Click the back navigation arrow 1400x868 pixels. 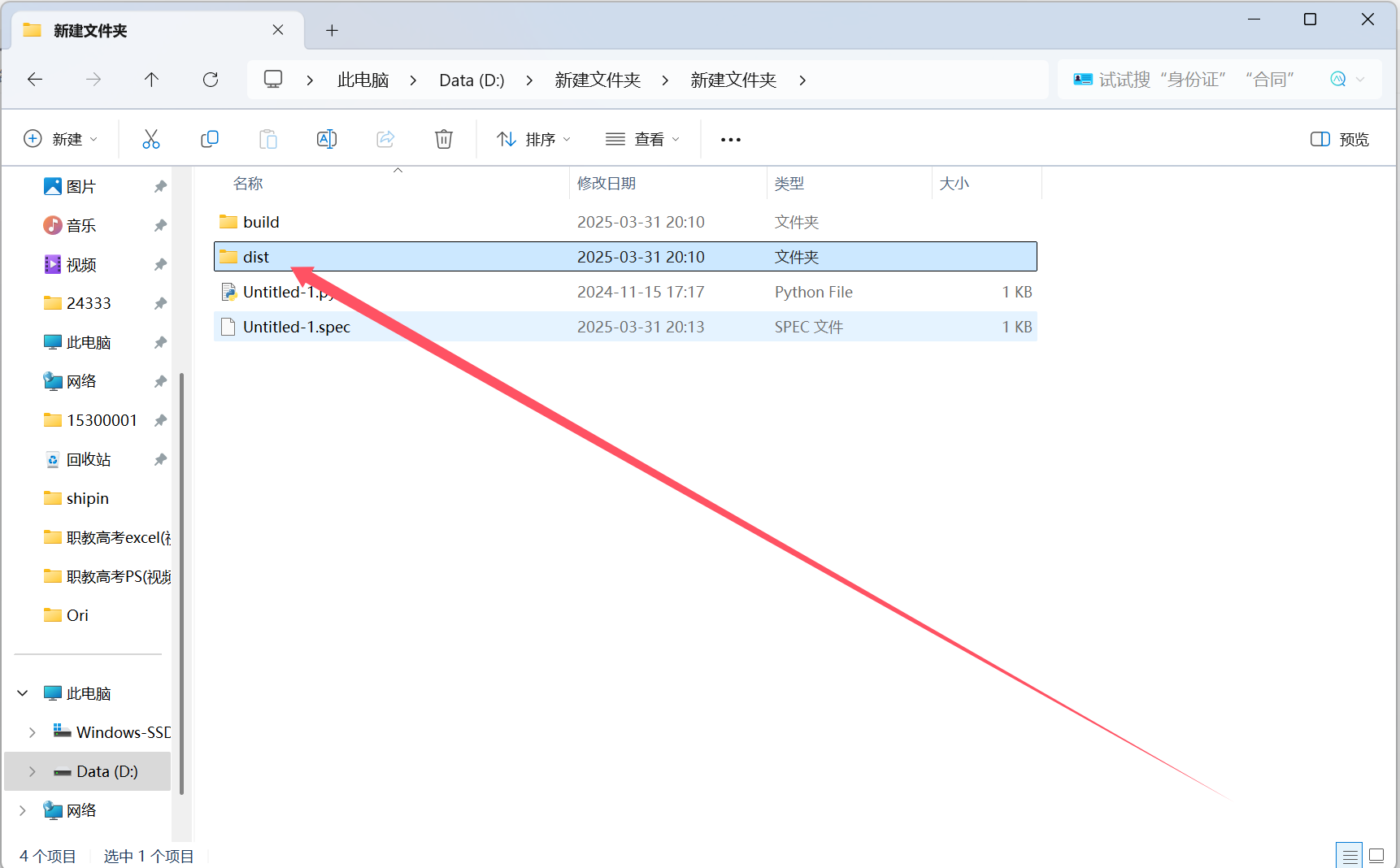click(x=35, y=79)
